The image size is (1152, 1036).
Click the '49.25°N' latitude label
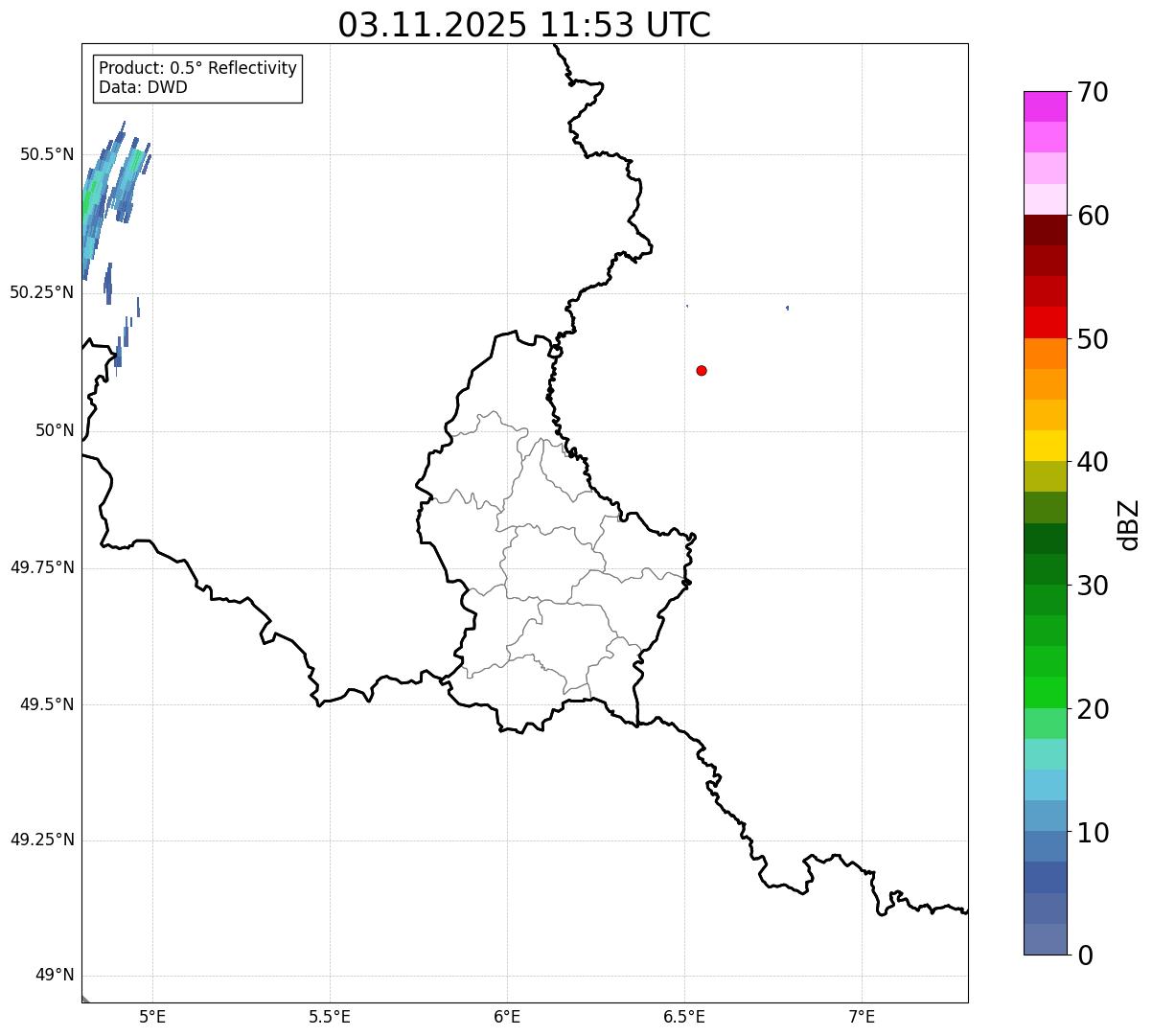[x=41, y=840]
